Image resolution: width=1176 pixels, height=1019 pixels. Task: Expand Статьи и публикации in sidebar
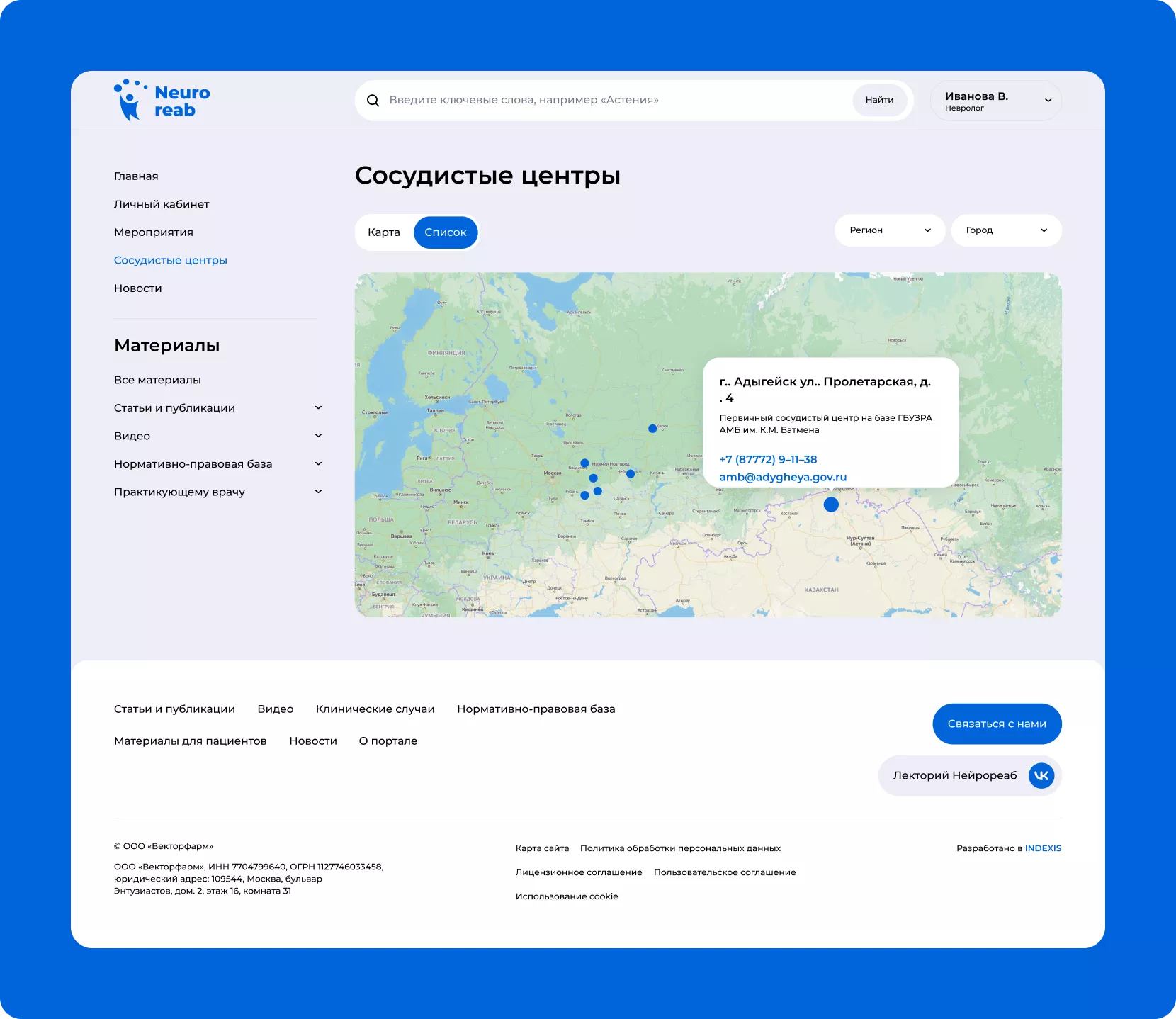click(x=218, y=408)
